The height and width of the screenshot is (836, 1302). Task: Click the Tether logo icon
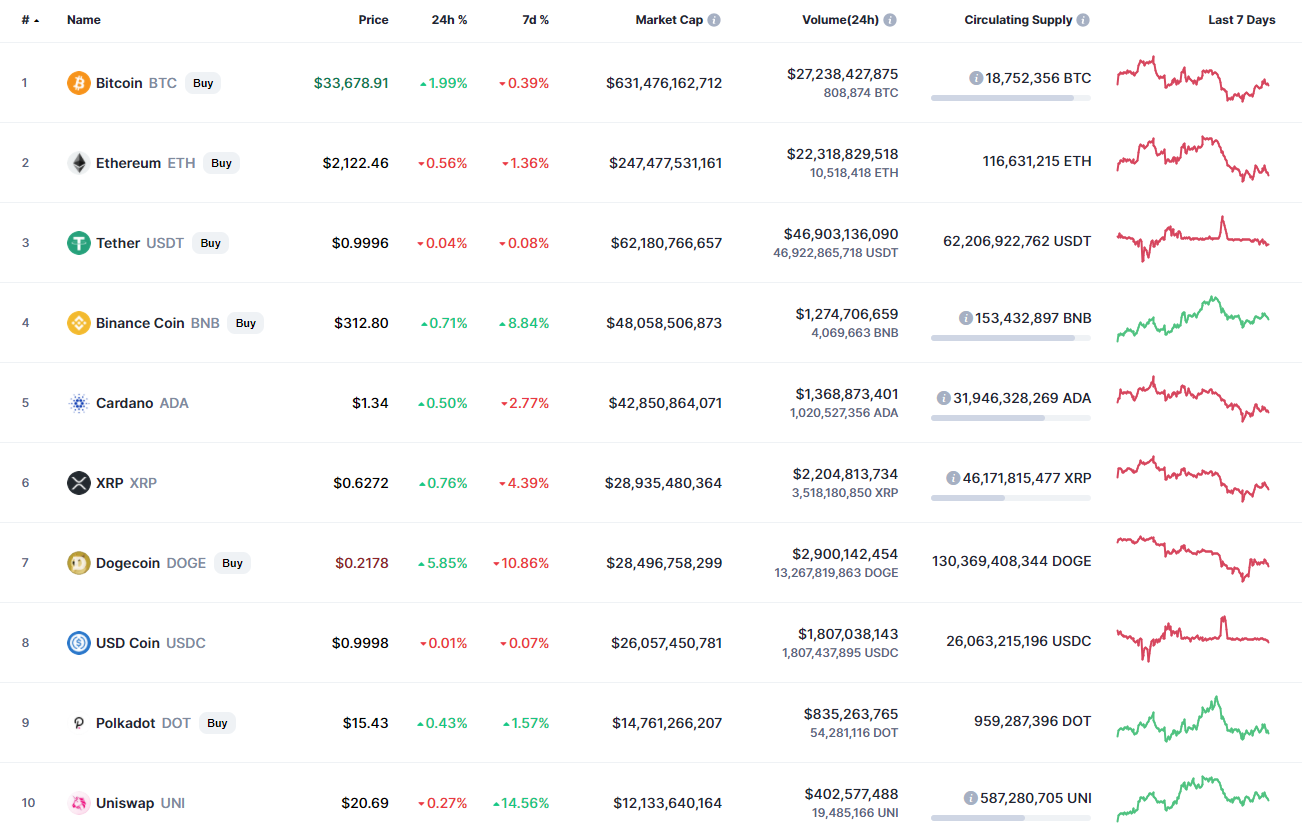(x=79, y=243)
